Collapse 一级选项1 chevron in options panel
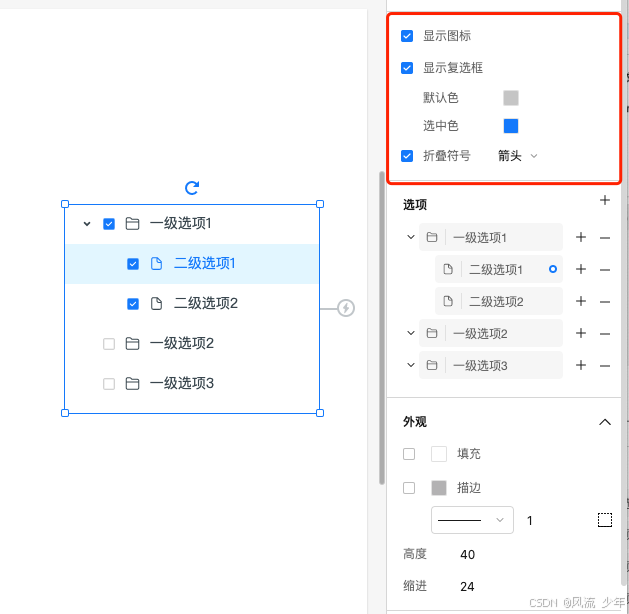The width and height of the screenshot is (629, 614). click(x=411, y=237)
